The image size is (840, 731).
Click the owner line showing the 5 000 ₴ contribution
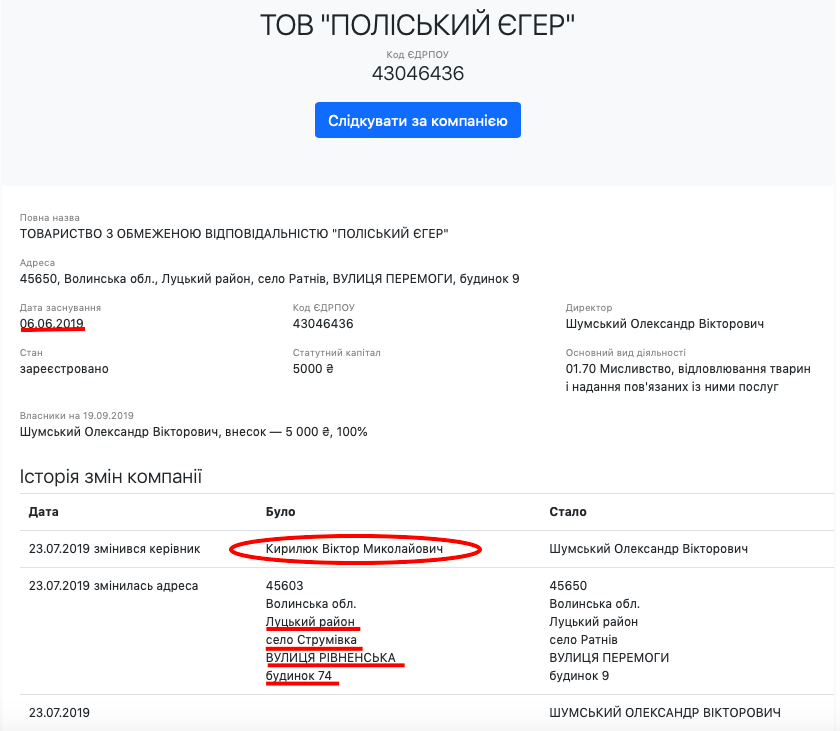194,432
